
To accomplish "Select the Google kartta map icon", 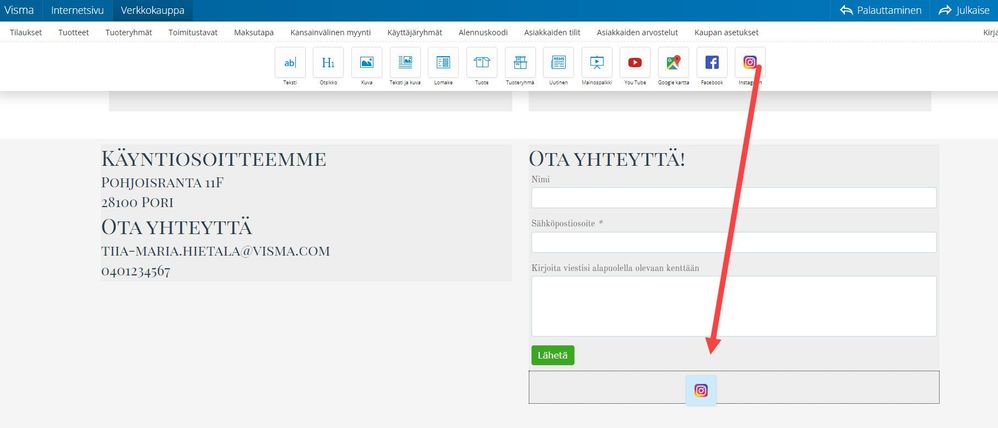I will [673, 62].
